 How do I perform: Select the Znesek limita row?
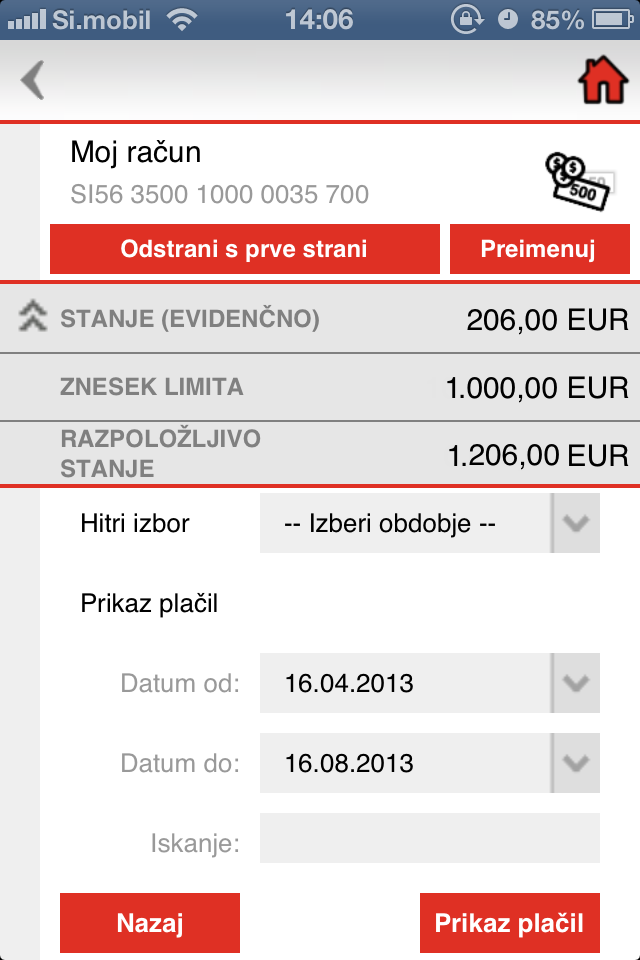pos(320,387)
